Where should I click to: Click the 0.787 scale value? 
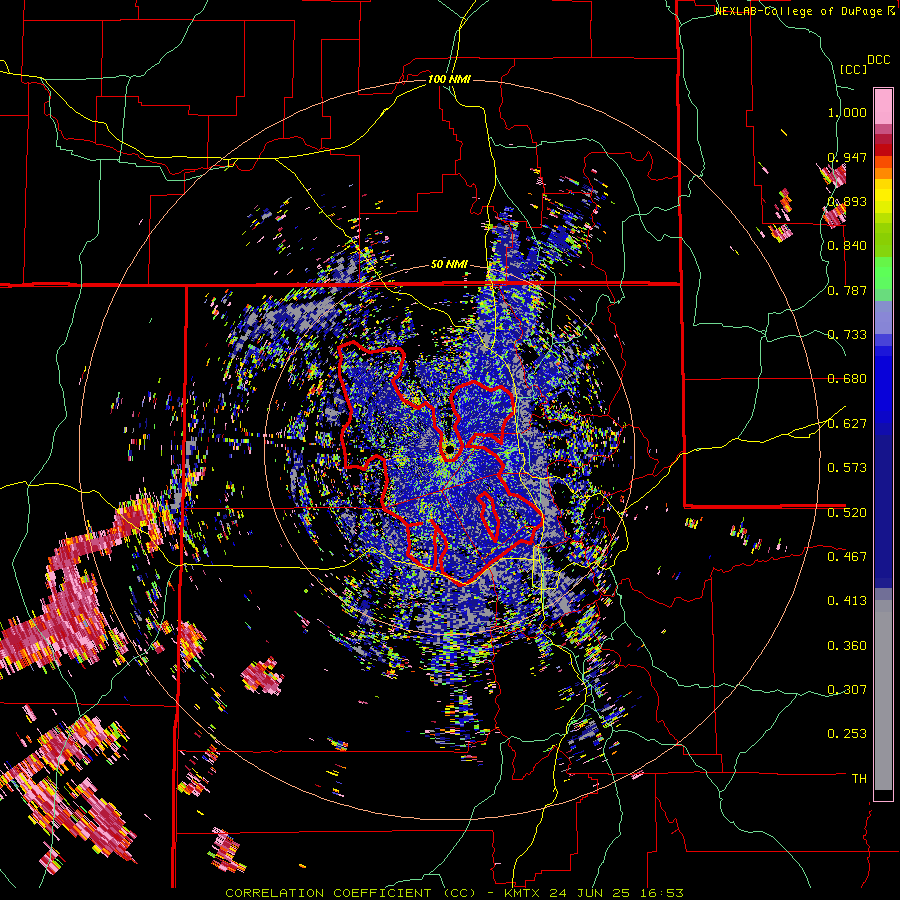click(847, 290)
